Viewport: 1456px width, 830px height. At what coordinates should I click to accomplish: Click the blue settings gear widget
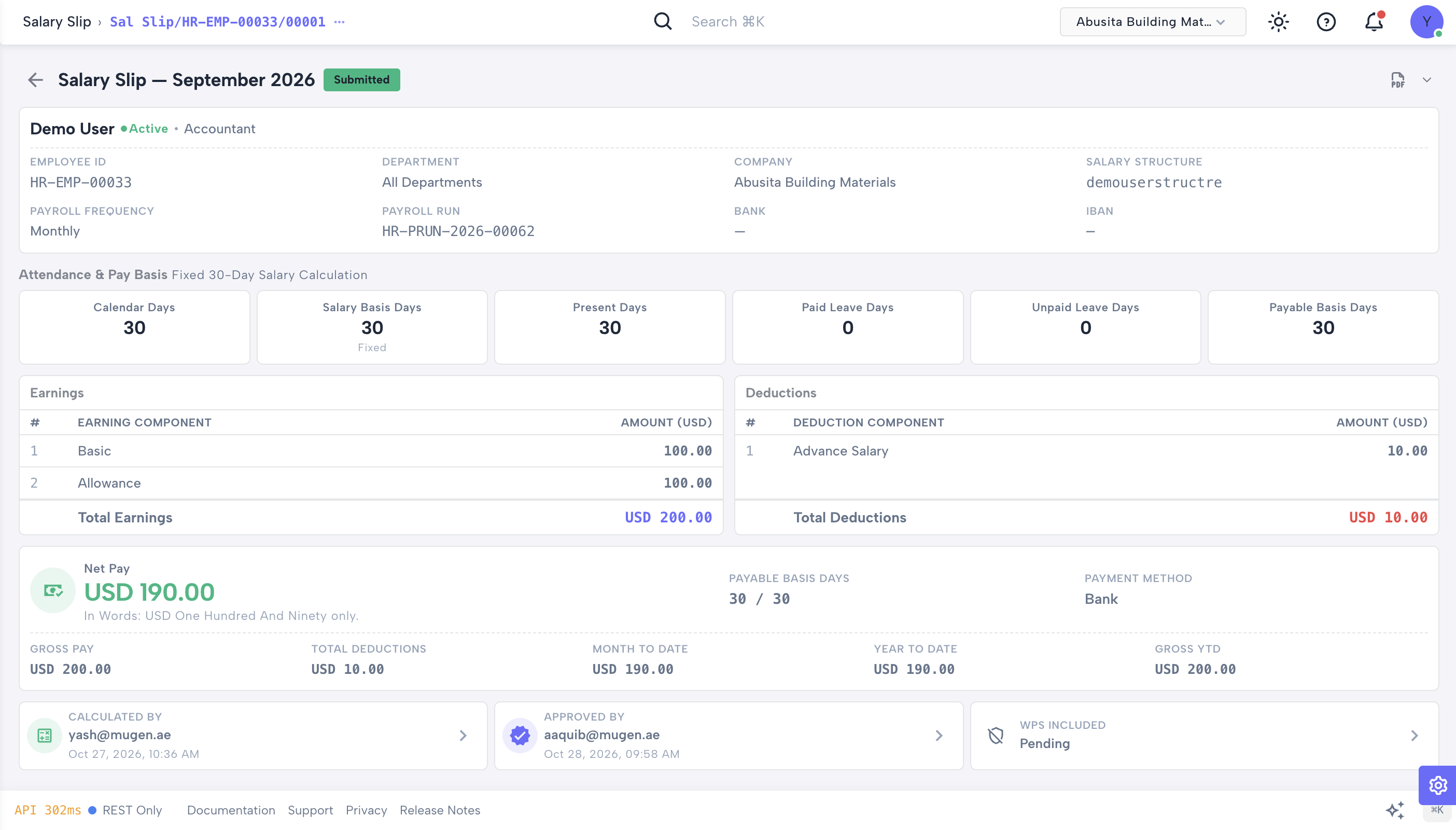1438,785
